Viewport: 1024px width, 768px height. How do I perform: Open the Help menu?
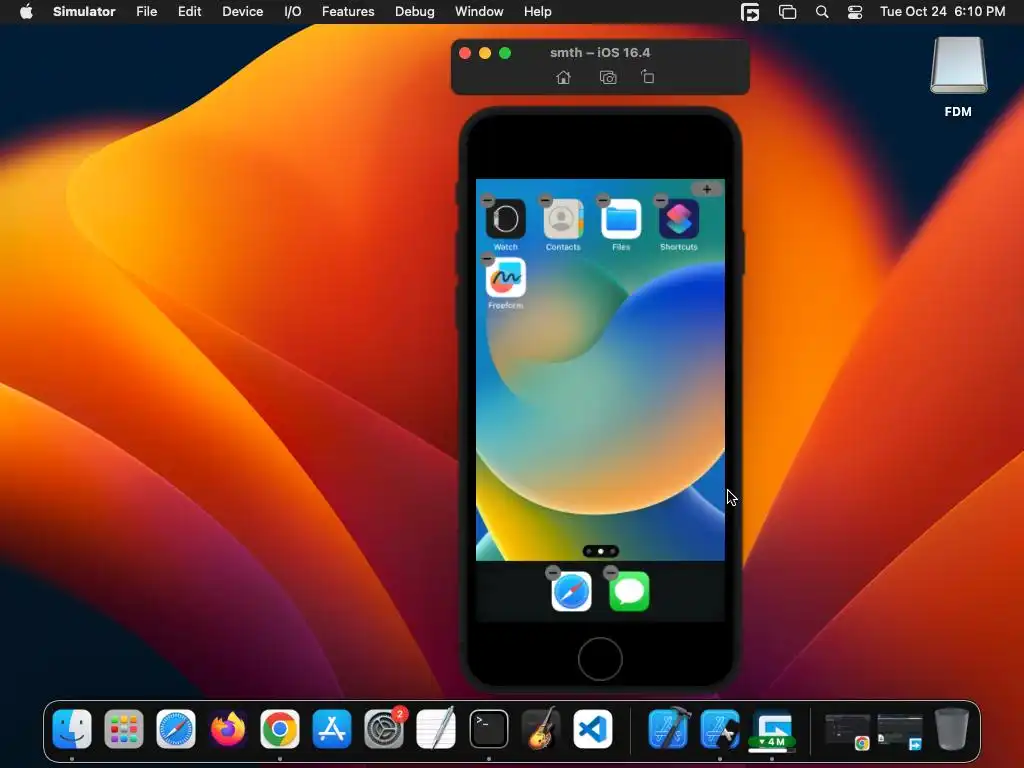537,12
